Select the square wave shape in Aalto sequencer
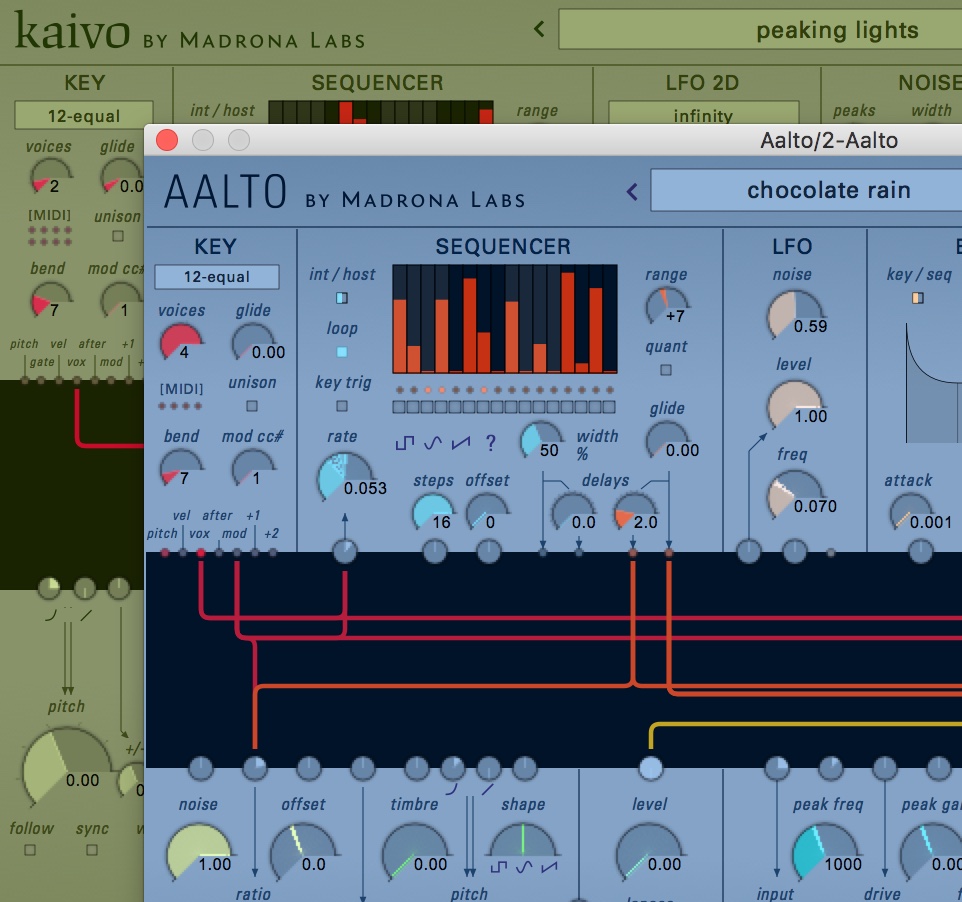 coord(405,442)
